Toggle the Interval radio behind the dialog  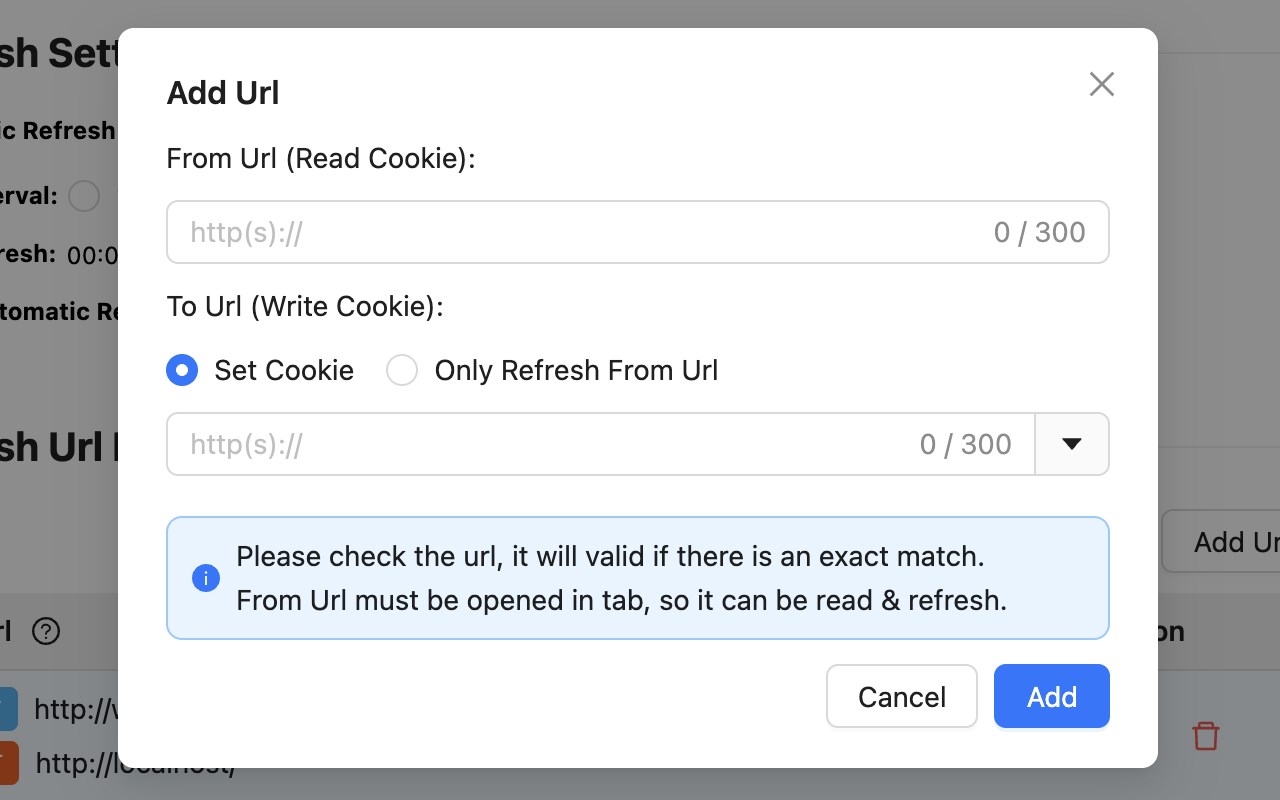[84, 196]
